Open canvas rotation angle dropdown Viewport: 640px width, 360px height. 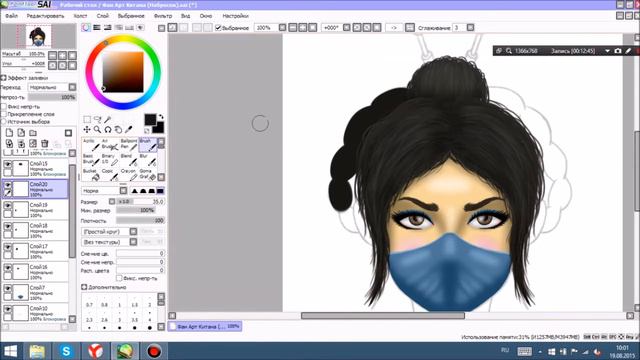(x=347, y=27)
